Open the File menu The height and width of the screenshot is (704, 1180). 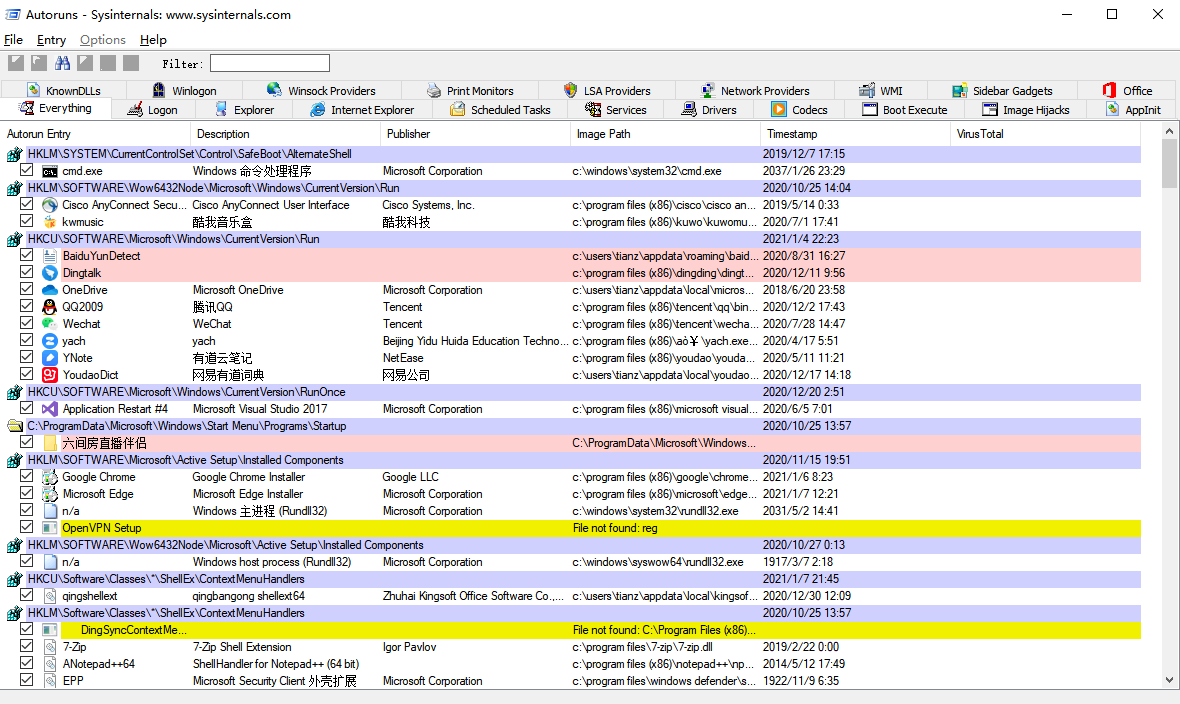pyautogui.click(x=14, y=40)
